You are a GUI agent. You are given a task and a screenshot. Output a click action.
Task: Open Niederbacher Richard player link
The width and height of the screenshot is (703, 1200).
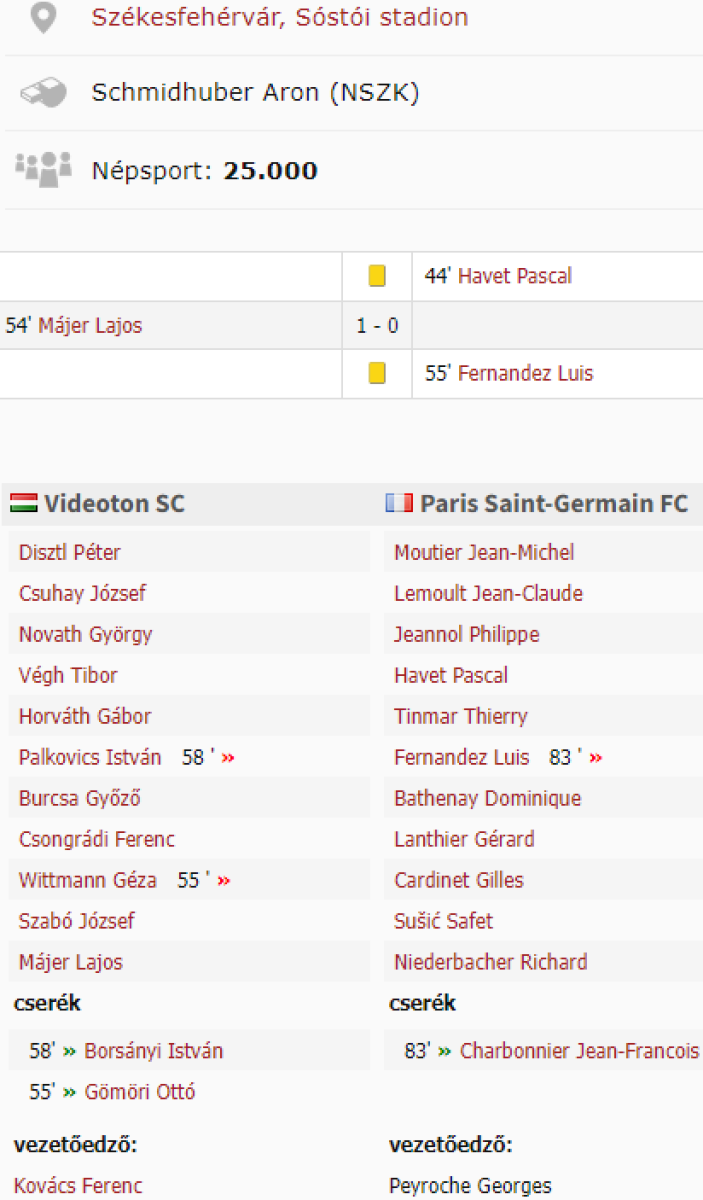pos(490,962)
